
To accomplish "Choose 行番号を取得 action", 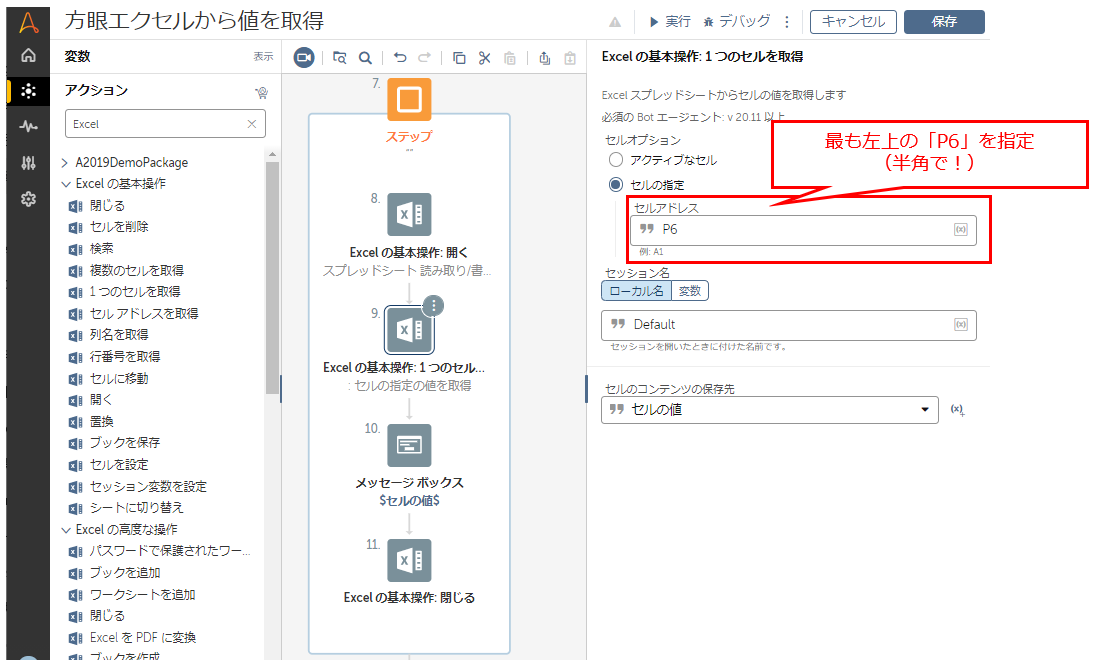I will coord(124,357).
